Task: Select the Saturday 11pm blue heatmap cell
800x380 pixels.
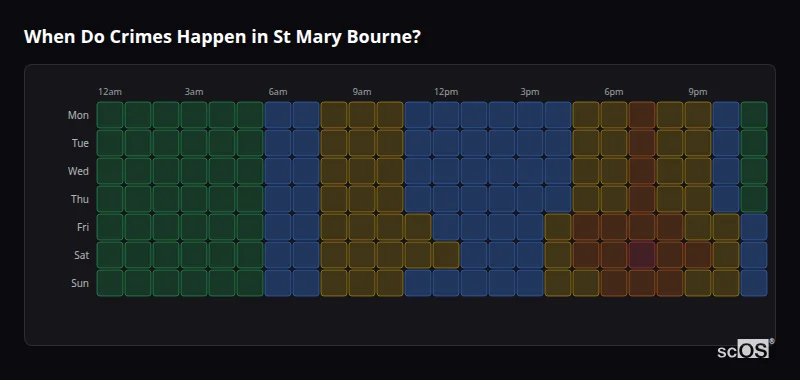Action: click(x=754, y=255)
